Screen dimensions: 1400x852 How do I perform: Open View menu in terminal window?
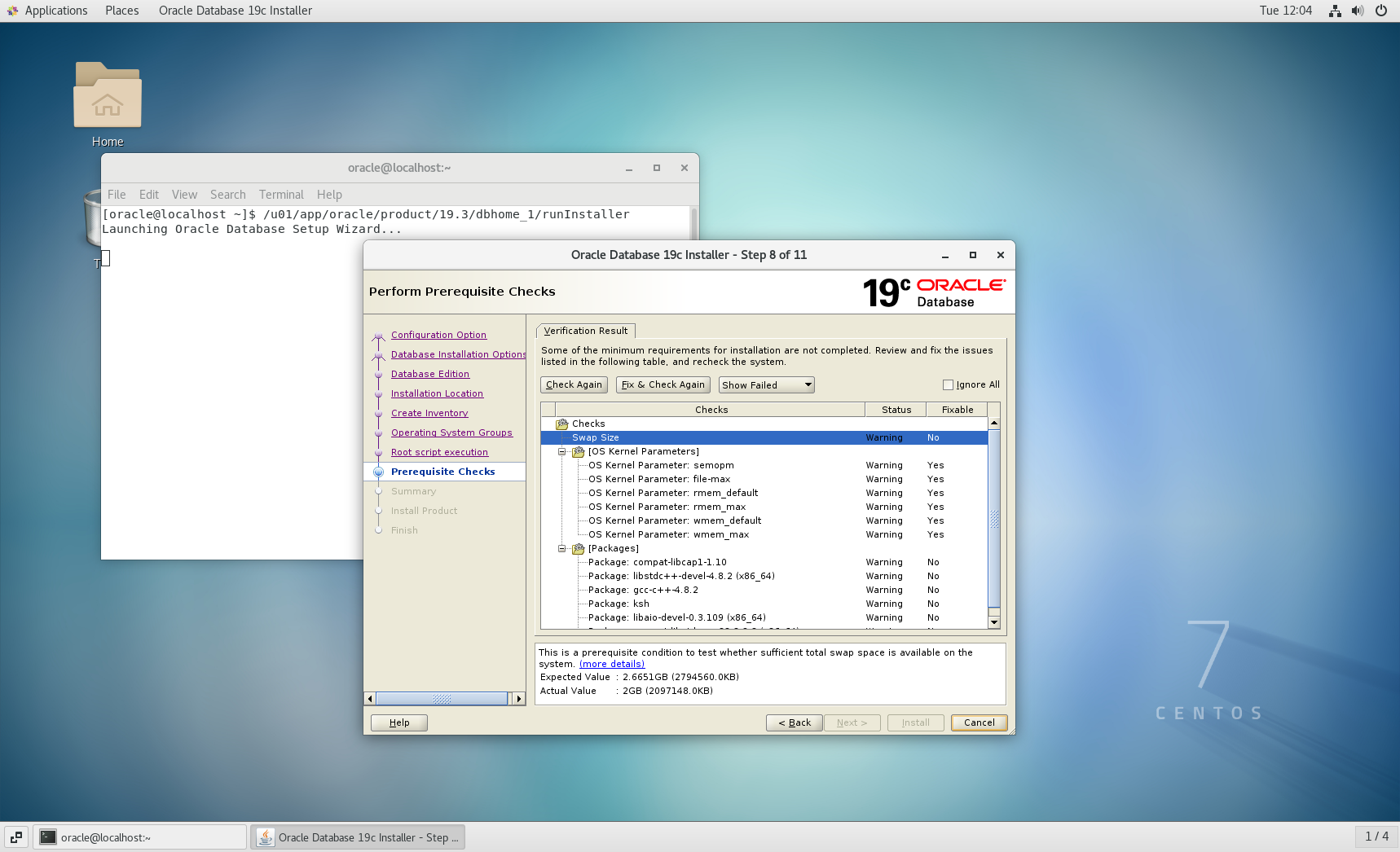(184, 195)
